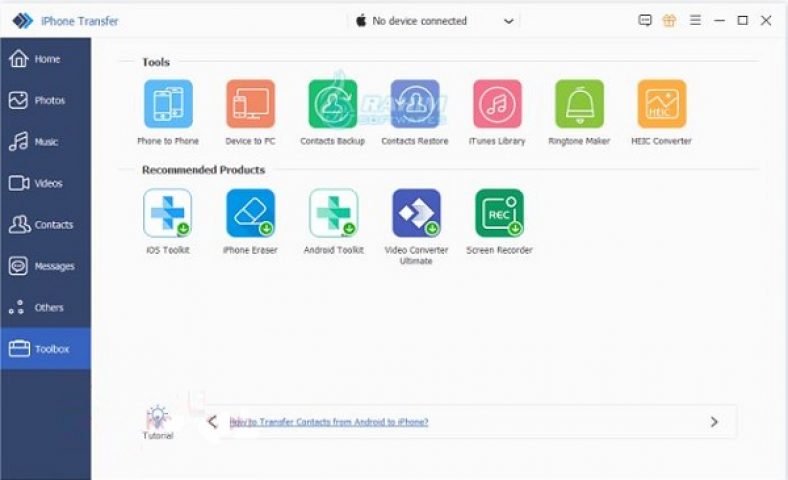
Task: Open the HEIC Converter tool
Action: [661, 104]
